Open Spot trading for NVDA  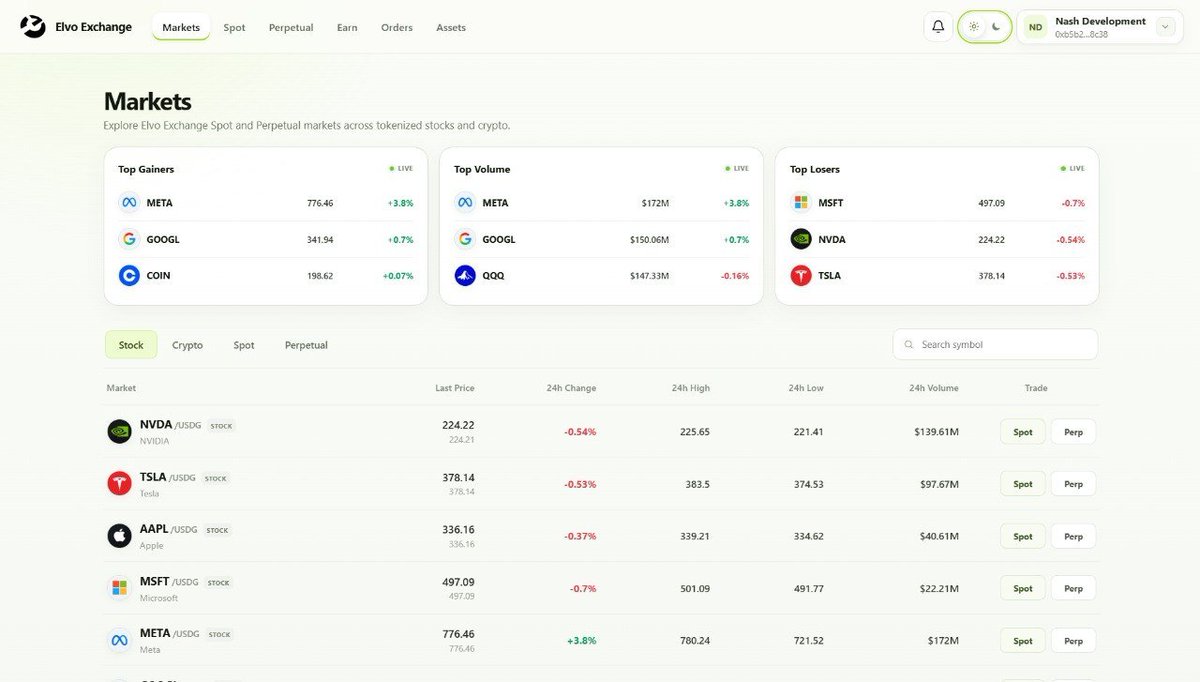(1023, 431)
